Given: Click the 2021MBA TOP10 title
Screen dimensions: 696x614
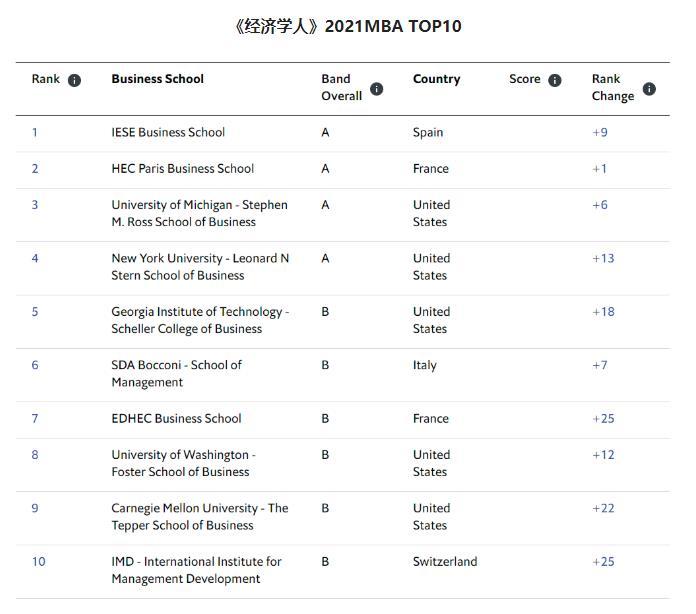Looking at the screenshot, I should (x=348, y=26).
